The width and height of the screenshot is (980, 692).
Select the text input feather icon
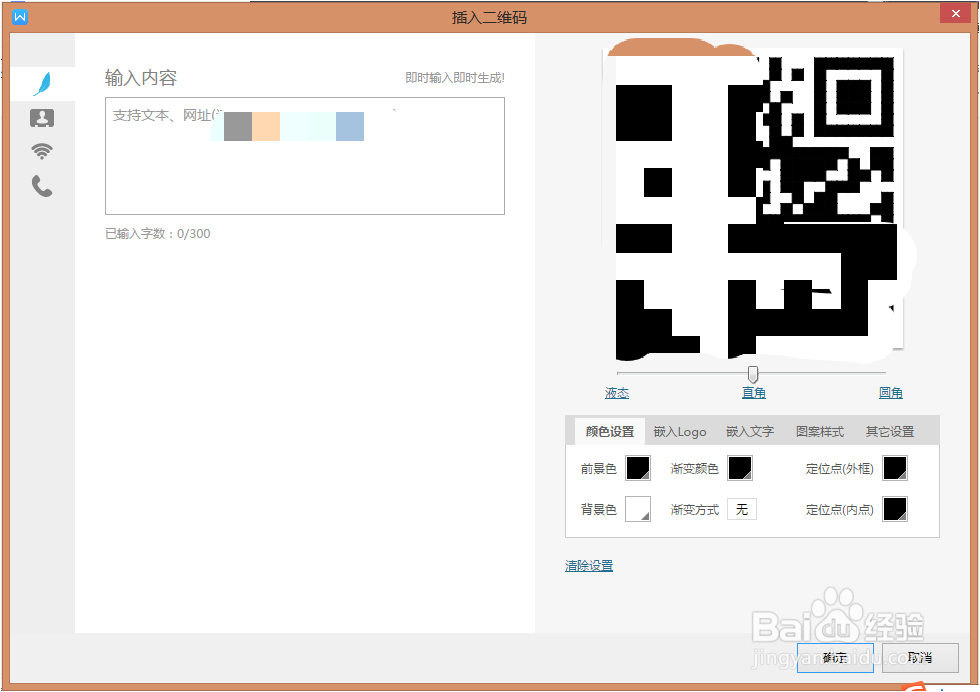pyautogui.click(x=42, y=84)
